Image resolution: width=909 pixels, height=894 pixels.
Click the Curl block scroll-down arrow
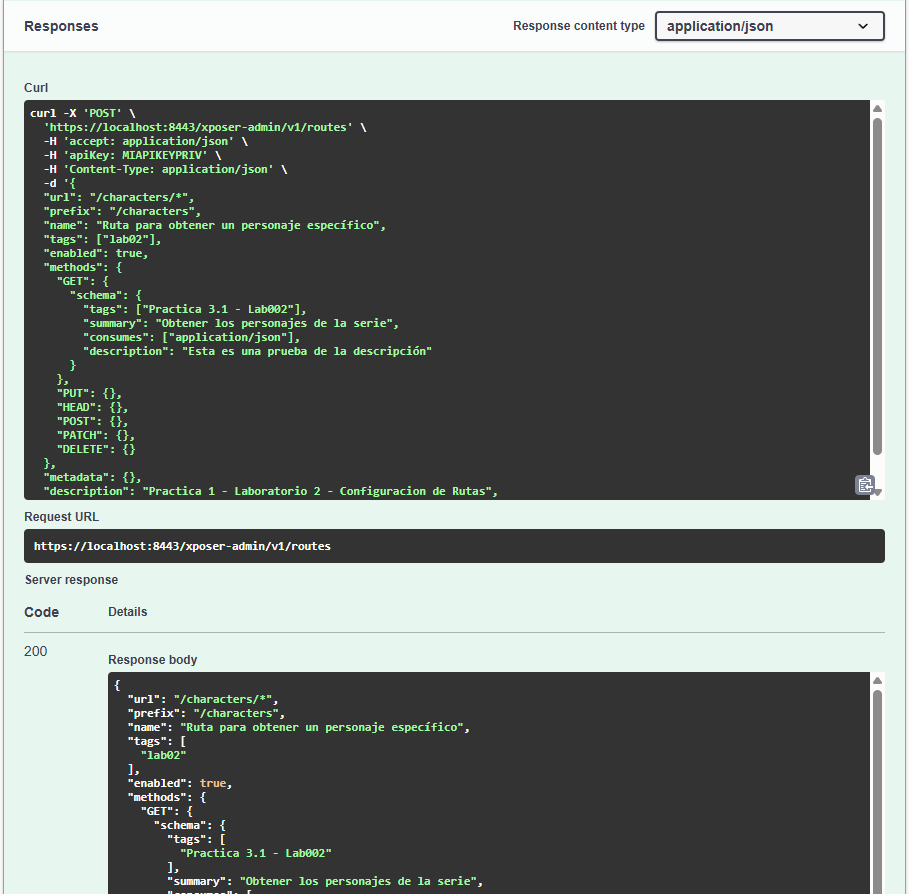click(x=877, y=492)
